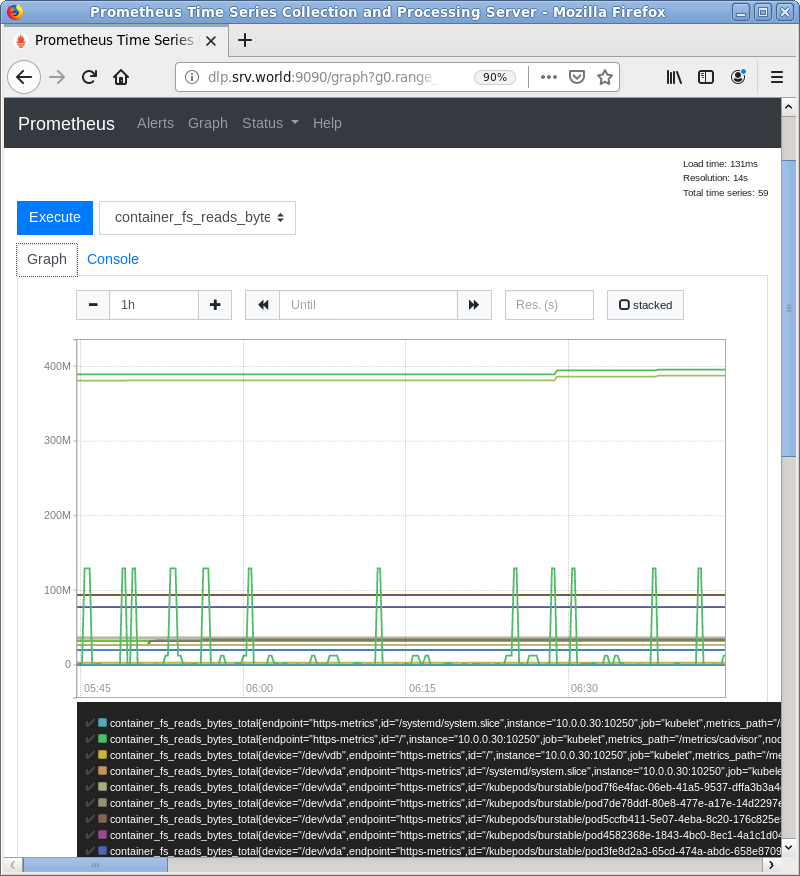Enable the stacked graph option
Screen dimensions: 800x876
tap(645, 305)
